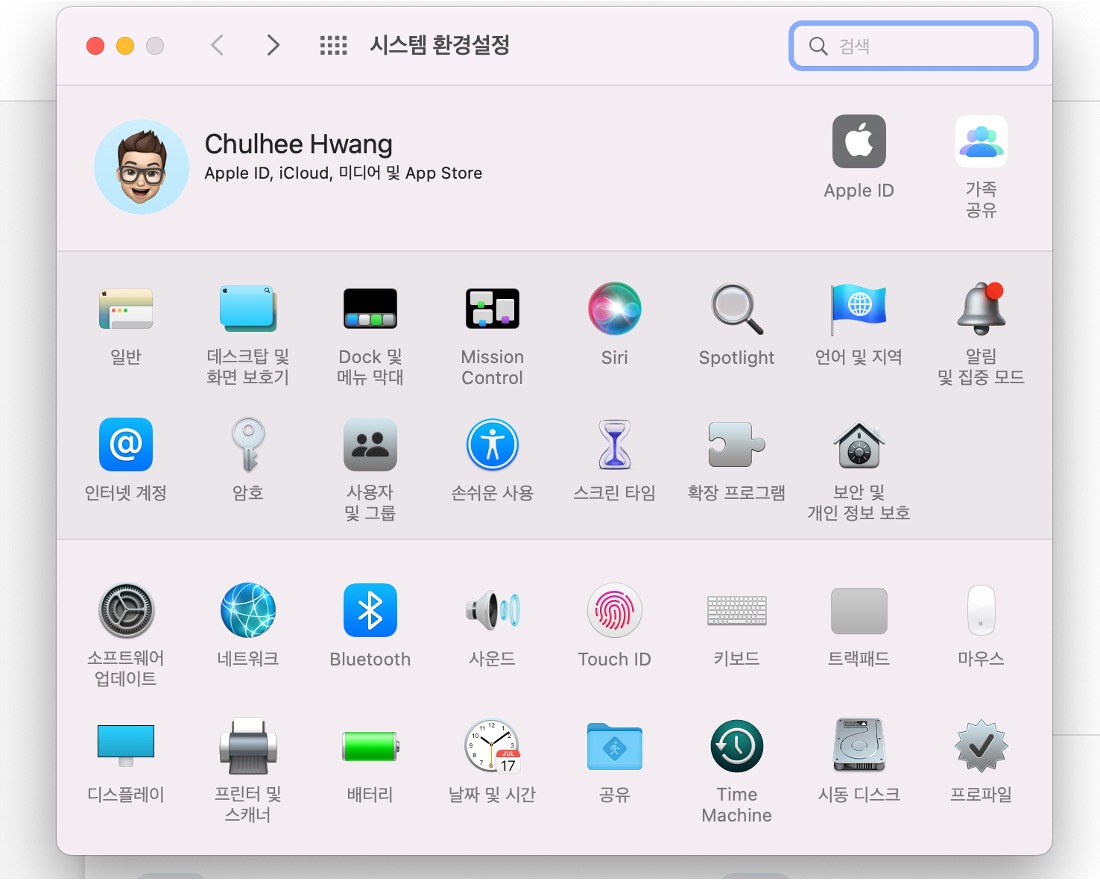1100x880 pixels.
Task: Open 사용자 및 그룹 preferences
Action: [x=370, y=444]
